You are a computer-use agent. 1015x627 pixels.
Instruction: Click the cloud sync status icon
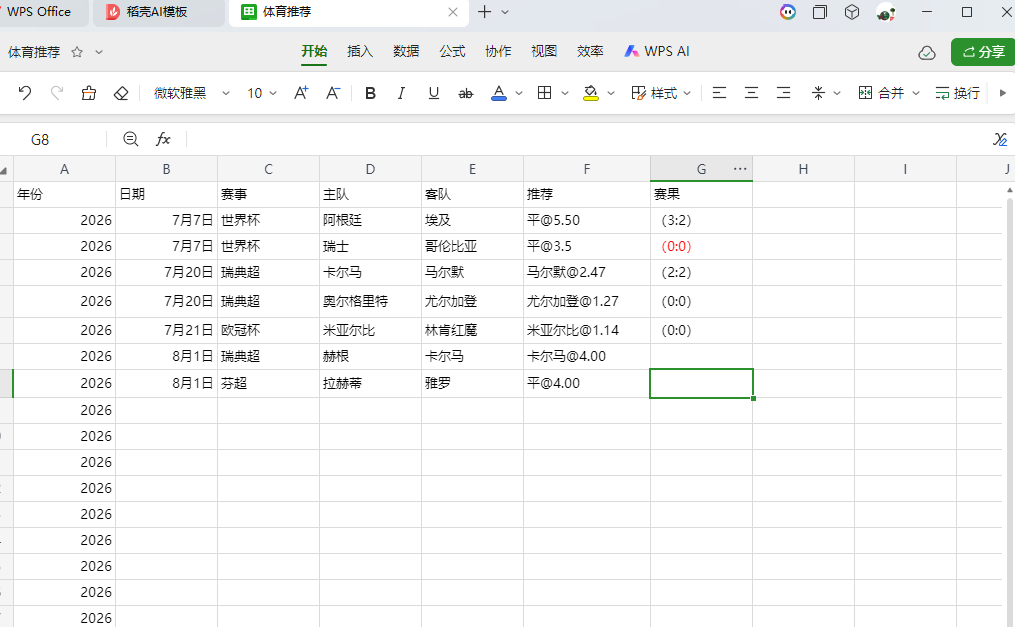tap(927, 52)
